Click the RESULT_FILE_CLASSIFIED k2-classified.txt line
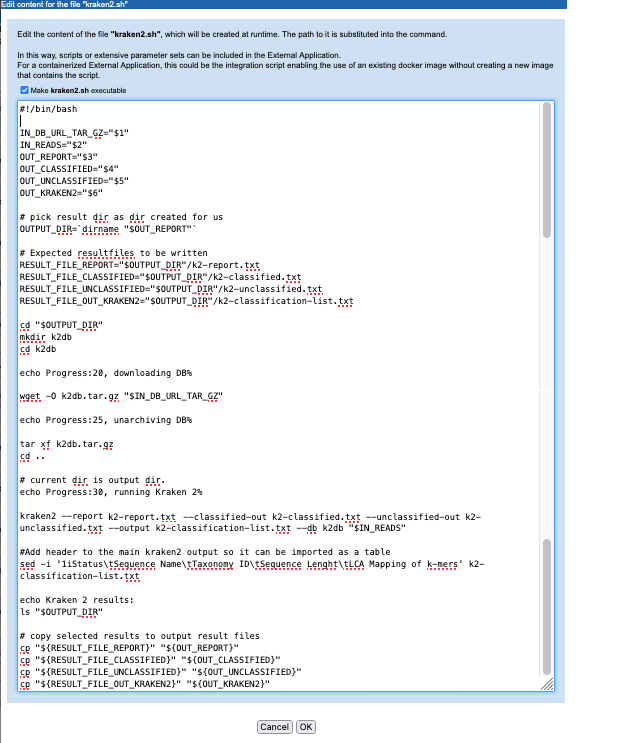This screenshot has height=743, width=639. pos(160,277)
